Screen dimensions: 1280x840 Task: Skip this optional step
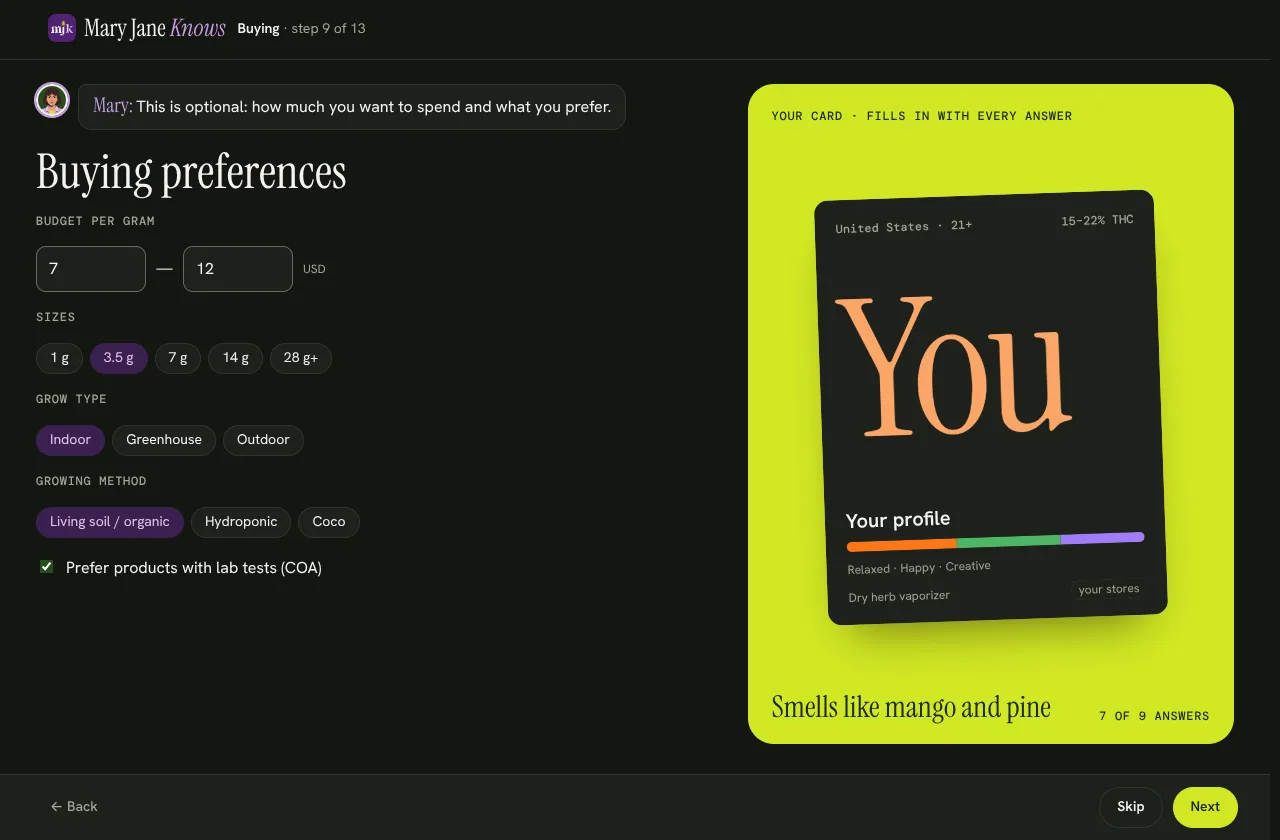1131,807
